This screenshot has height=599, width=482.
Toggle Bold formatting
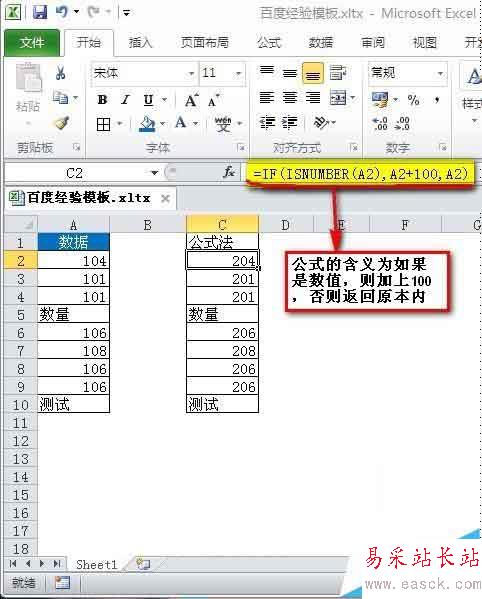(102, 100)
